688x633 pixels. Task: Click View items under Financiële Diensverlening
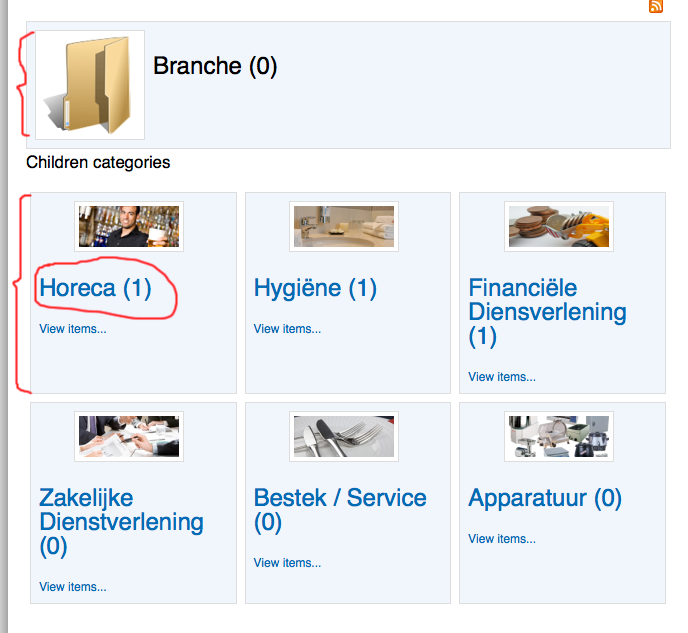coord(502,376)
